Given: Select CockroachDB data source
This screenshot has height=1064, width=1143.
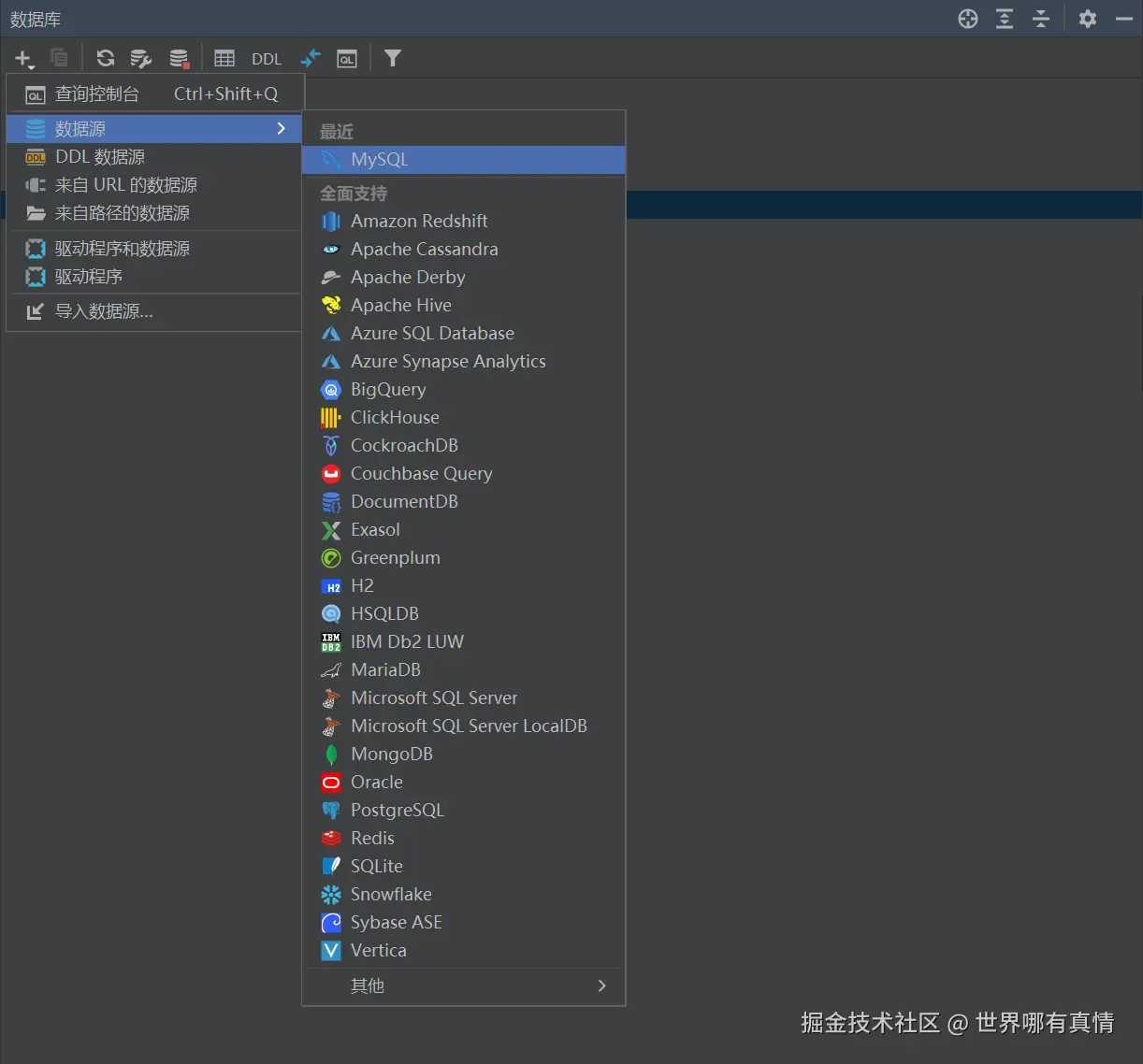Looking at the screenshot, I should (464, 445).
